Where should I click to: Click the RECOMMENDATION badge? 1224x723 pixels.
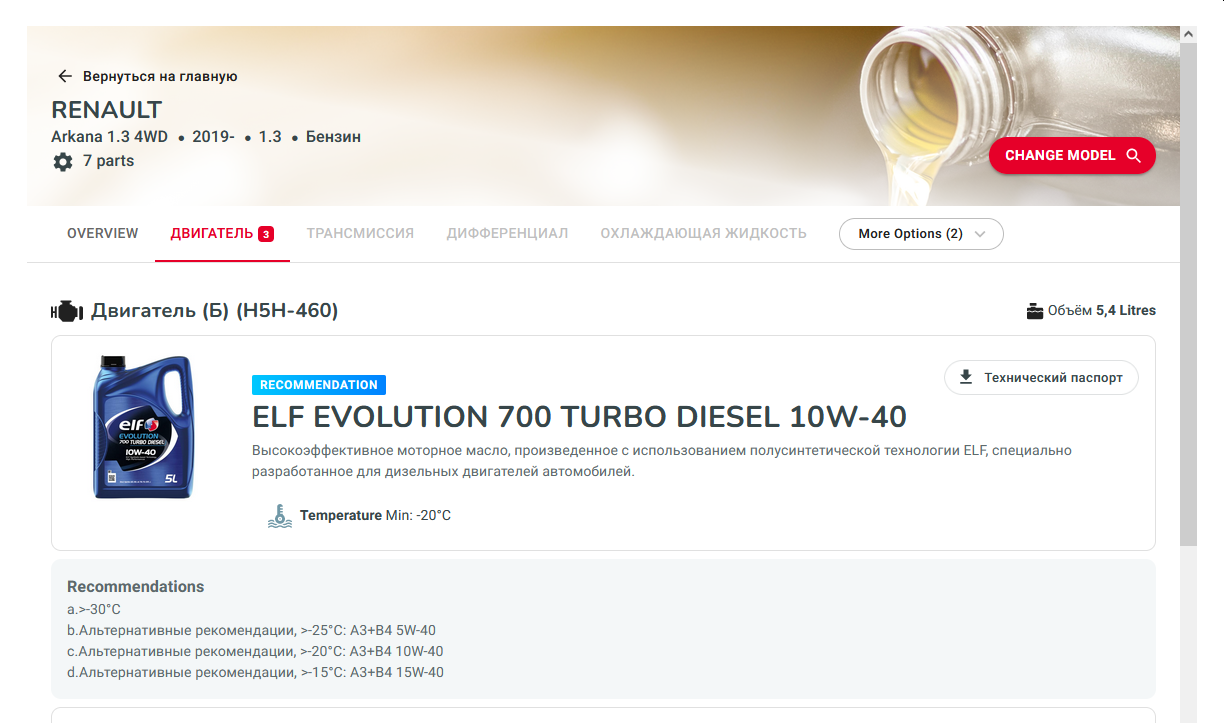(x=319, y=385)
